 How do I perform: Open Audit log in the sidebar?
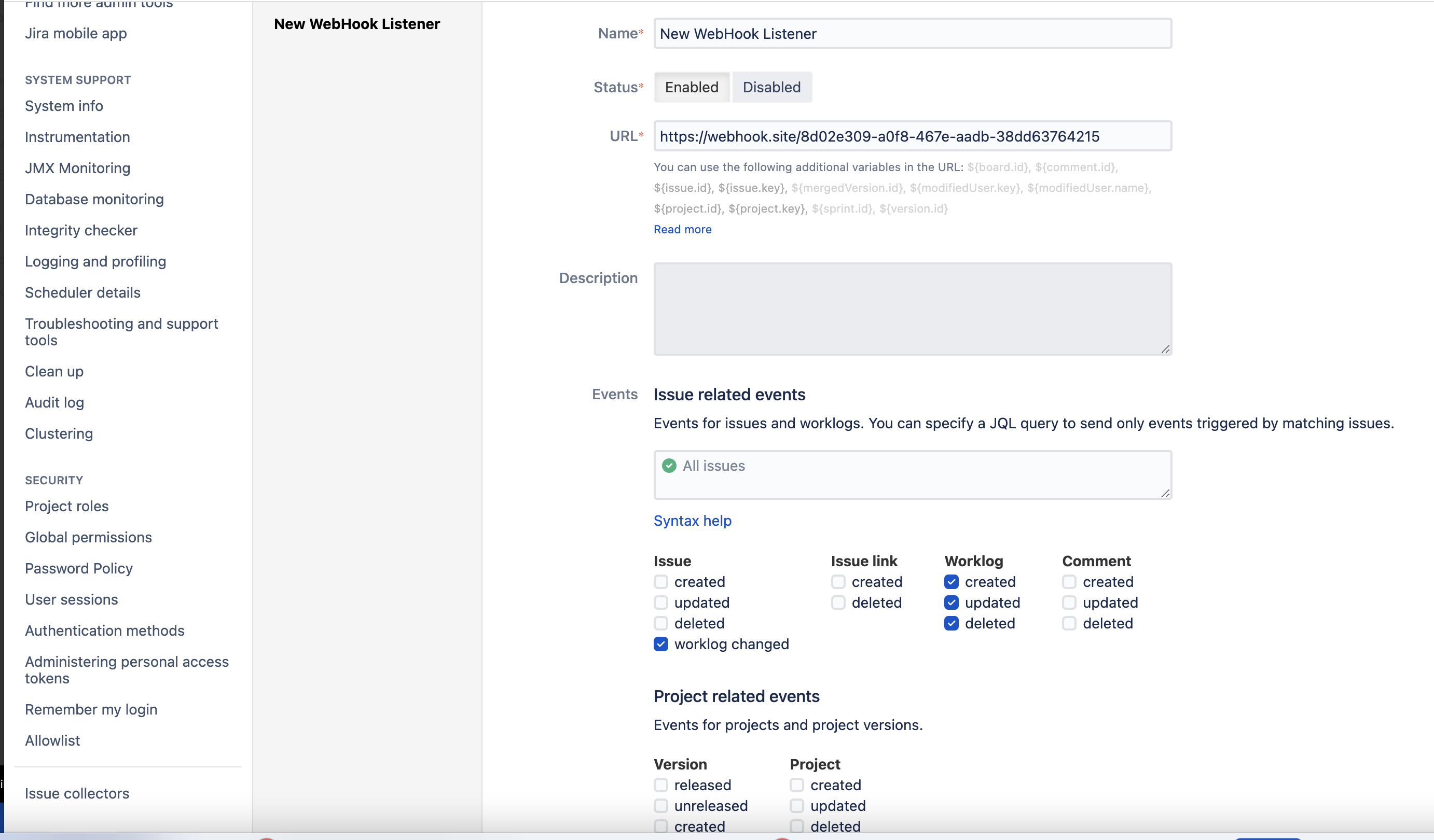tap(54, 403)
